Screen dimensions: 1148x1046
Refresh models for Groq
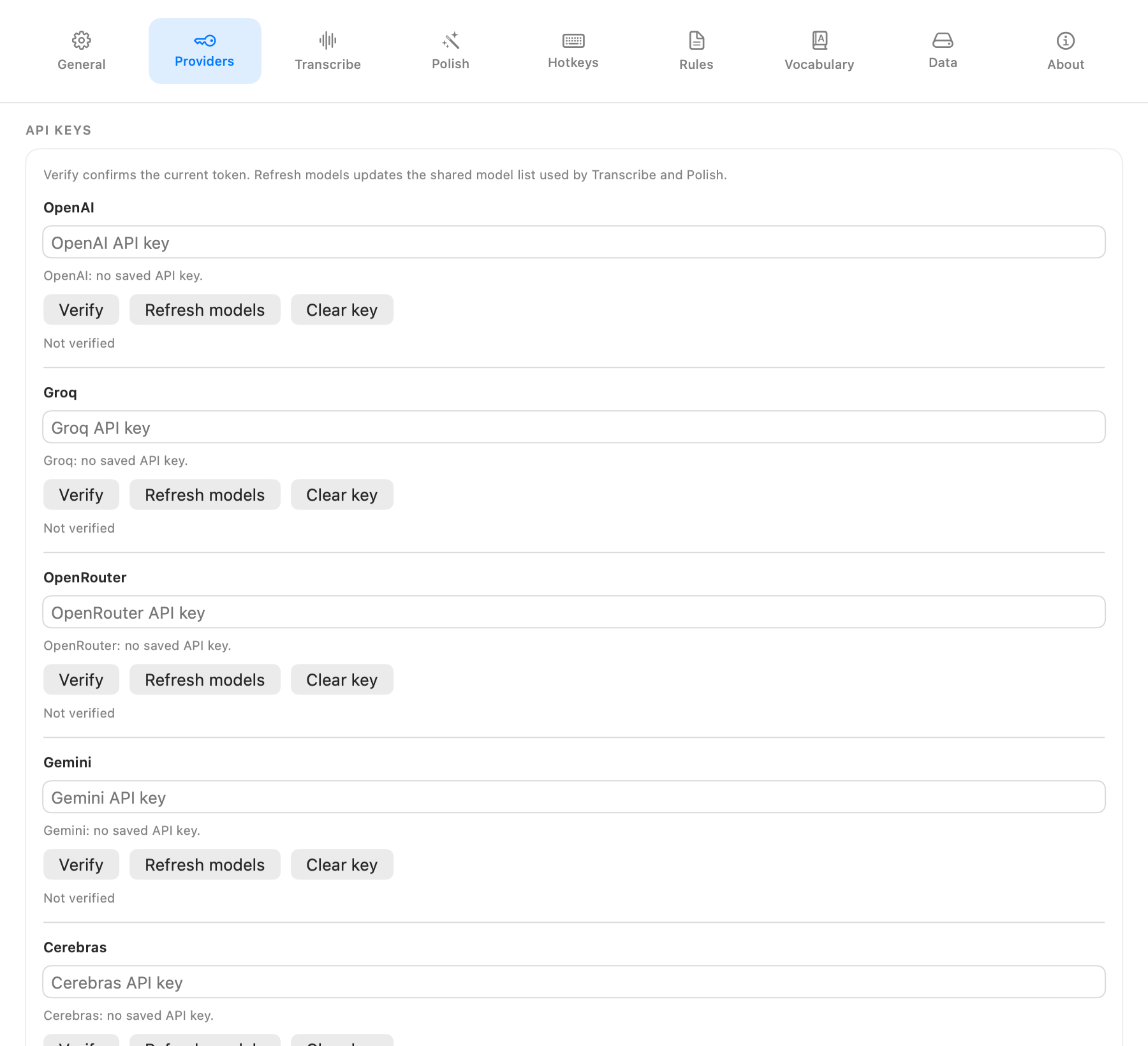205,495
